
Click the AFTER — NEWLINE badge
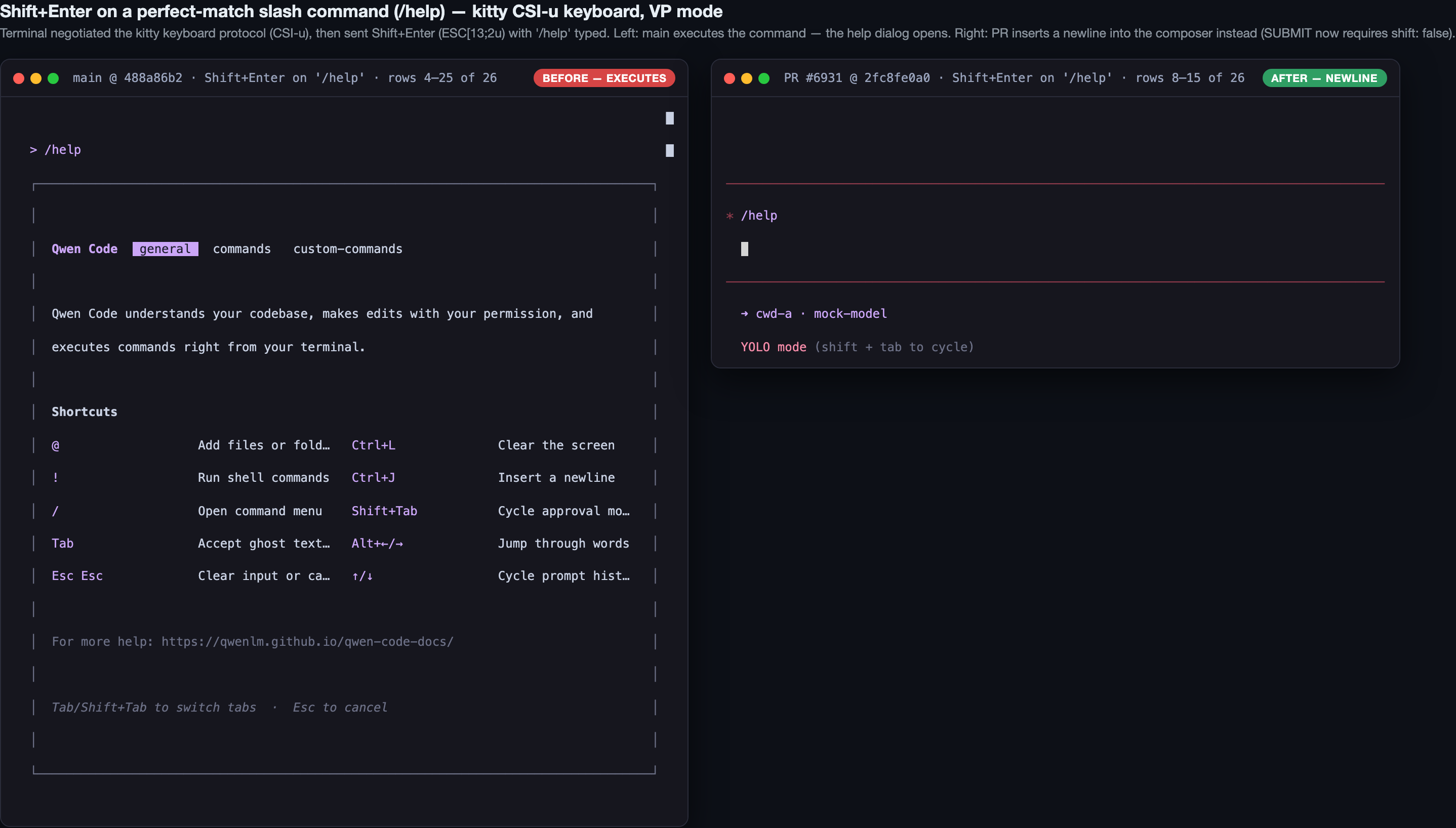click(1324, 78)
